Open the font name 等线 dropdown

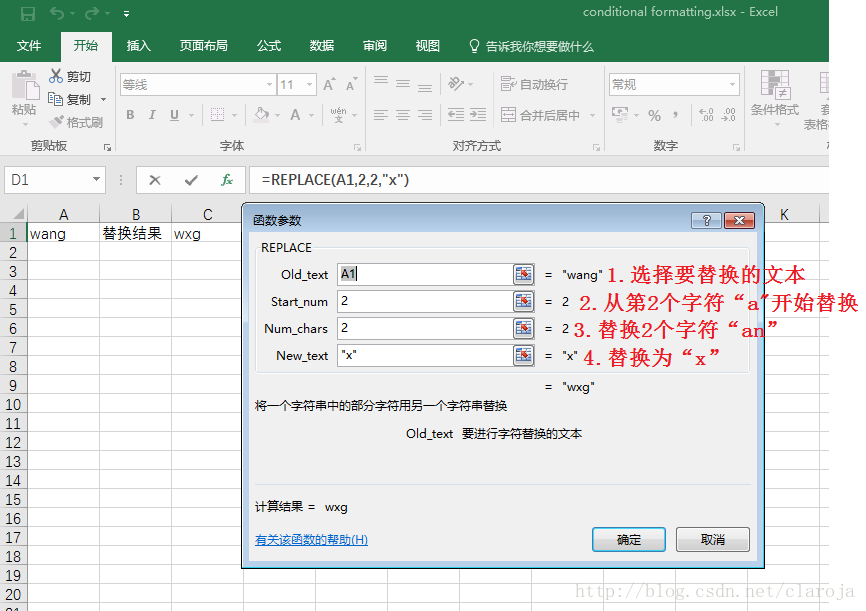pyautogui.click(x=270, y=85)
